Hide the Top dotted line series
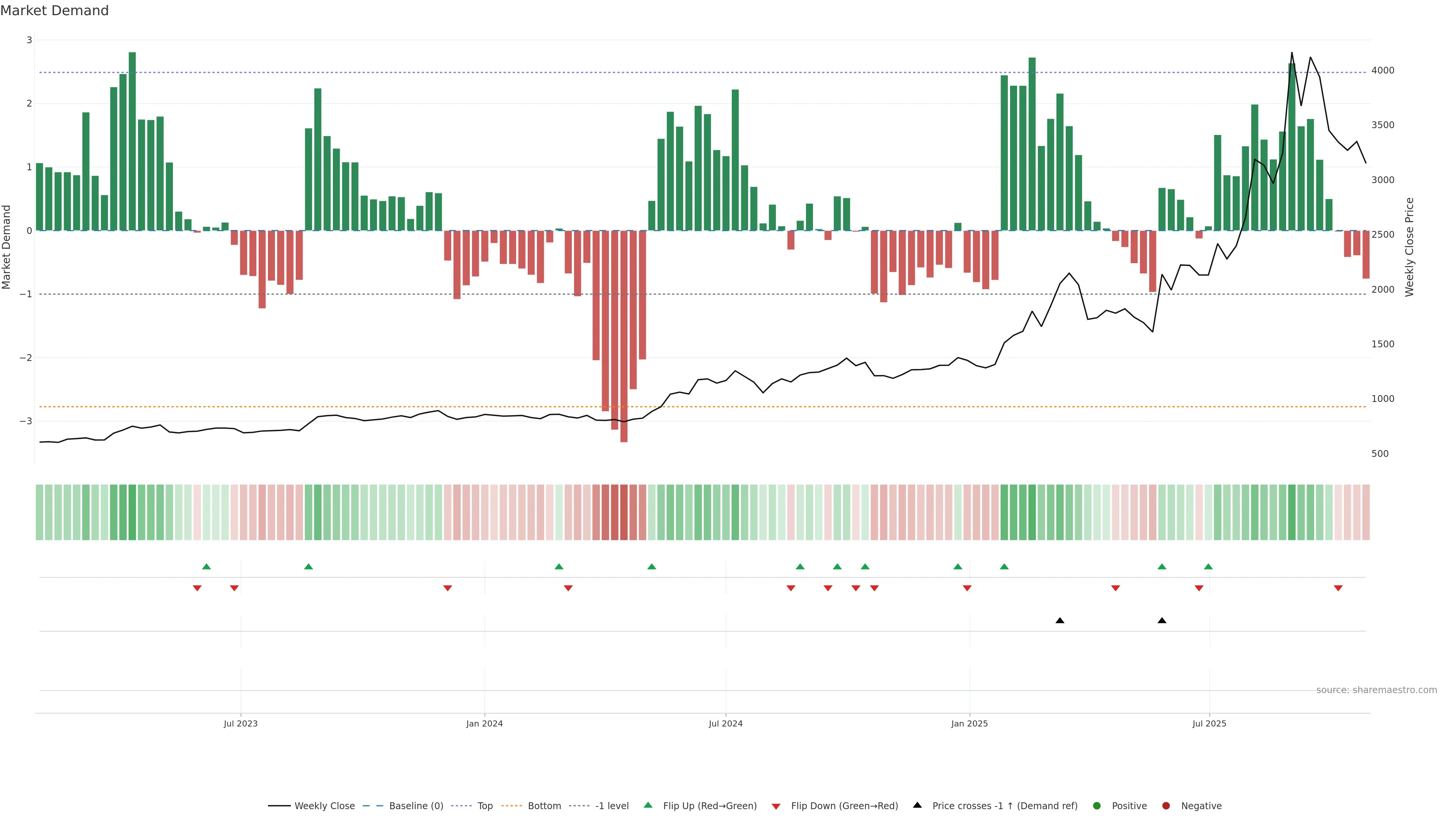Screen dimensions: 1456x819 pyautogui.click(x=485, y=806)
